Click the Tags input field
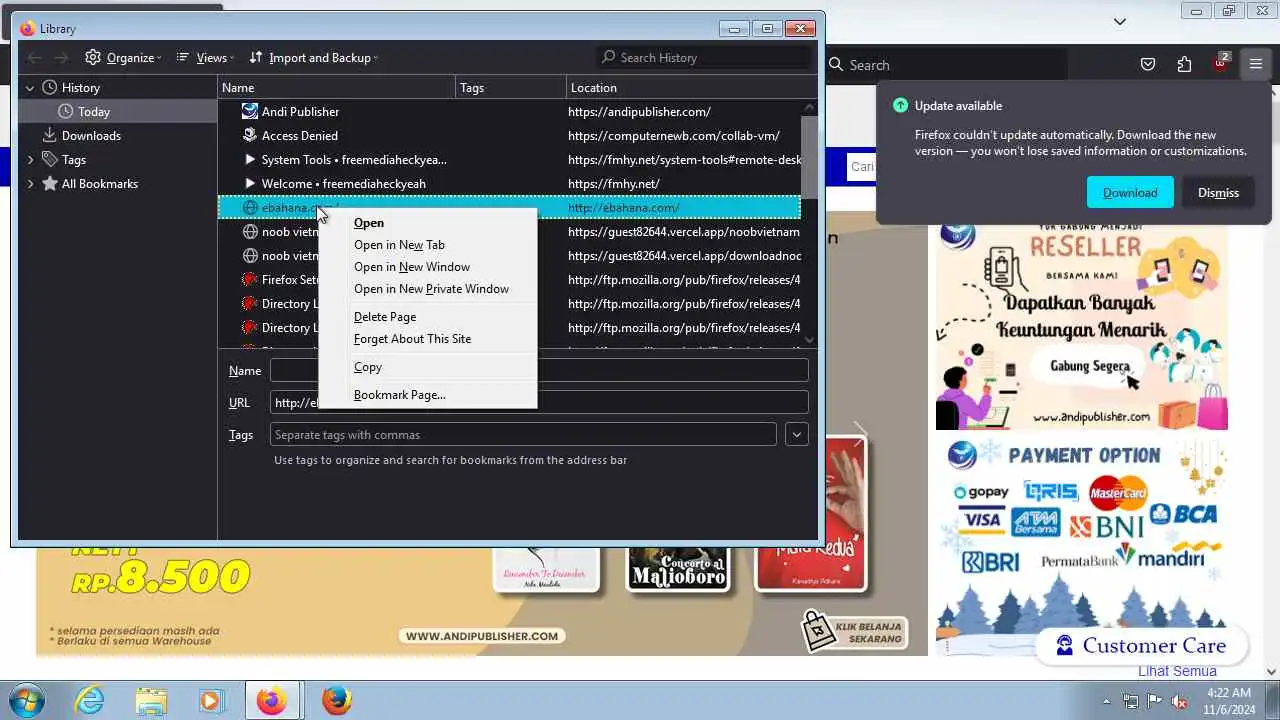This screenshot has width=1280, height=720. 523,435
